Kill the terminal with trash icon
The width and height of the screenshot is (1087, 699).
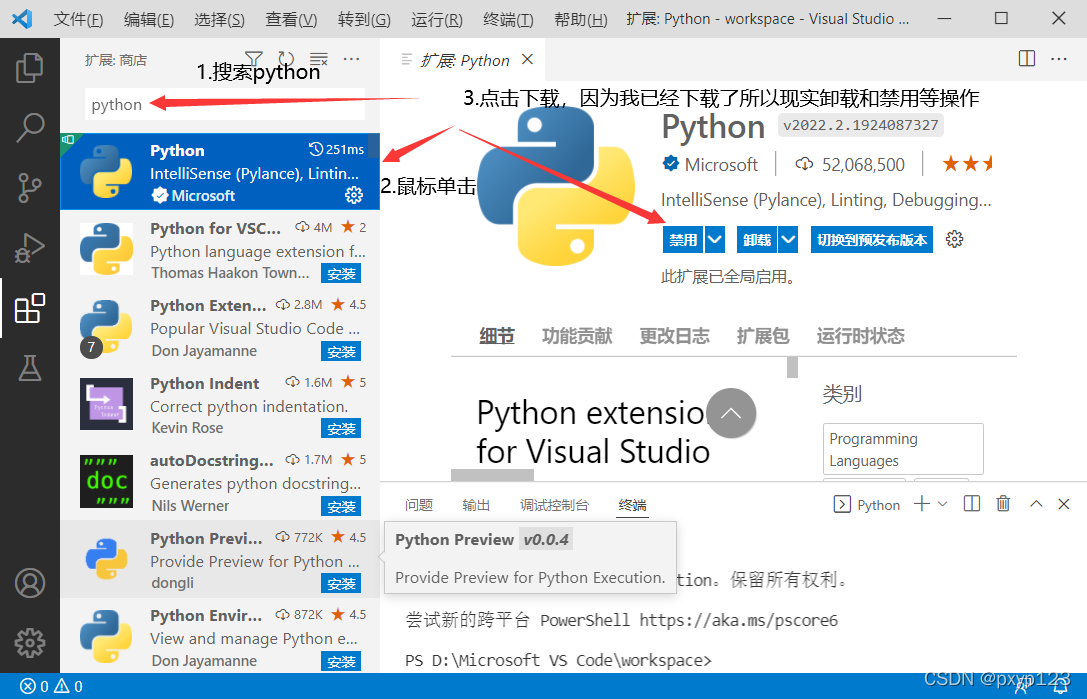[x=1003, y=504]
